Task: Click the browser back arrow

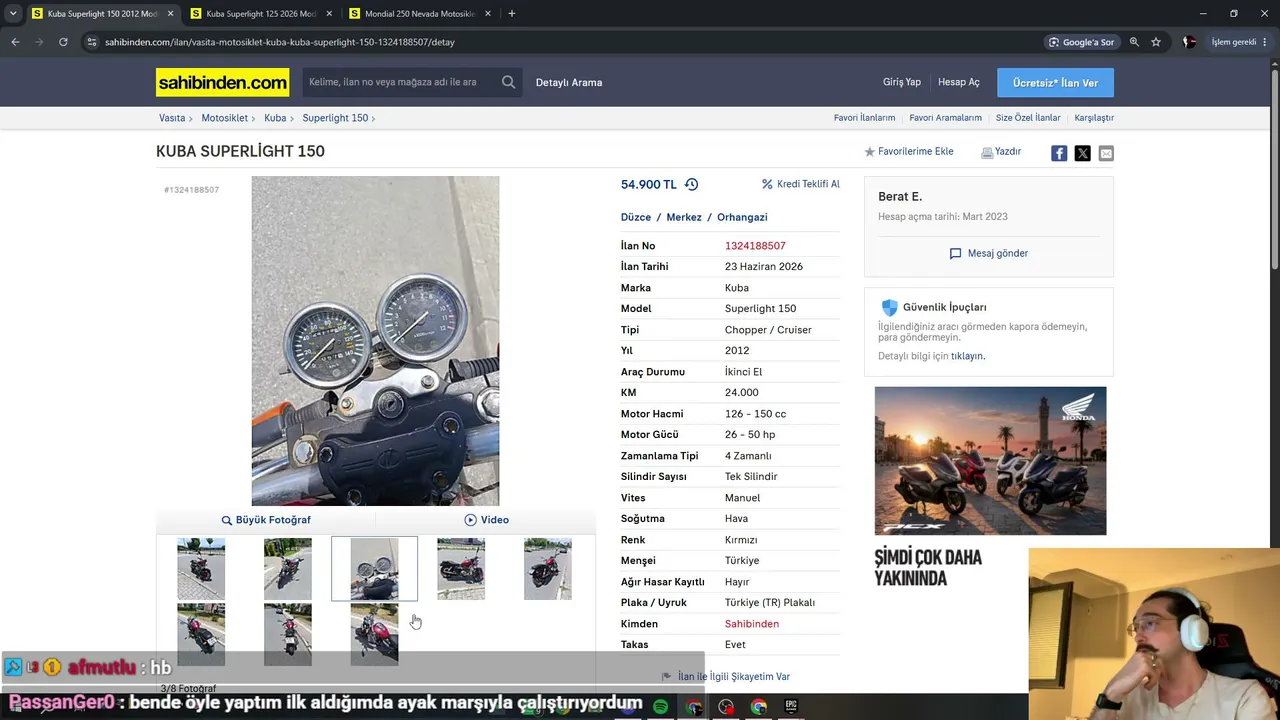Action: (15, 42)
